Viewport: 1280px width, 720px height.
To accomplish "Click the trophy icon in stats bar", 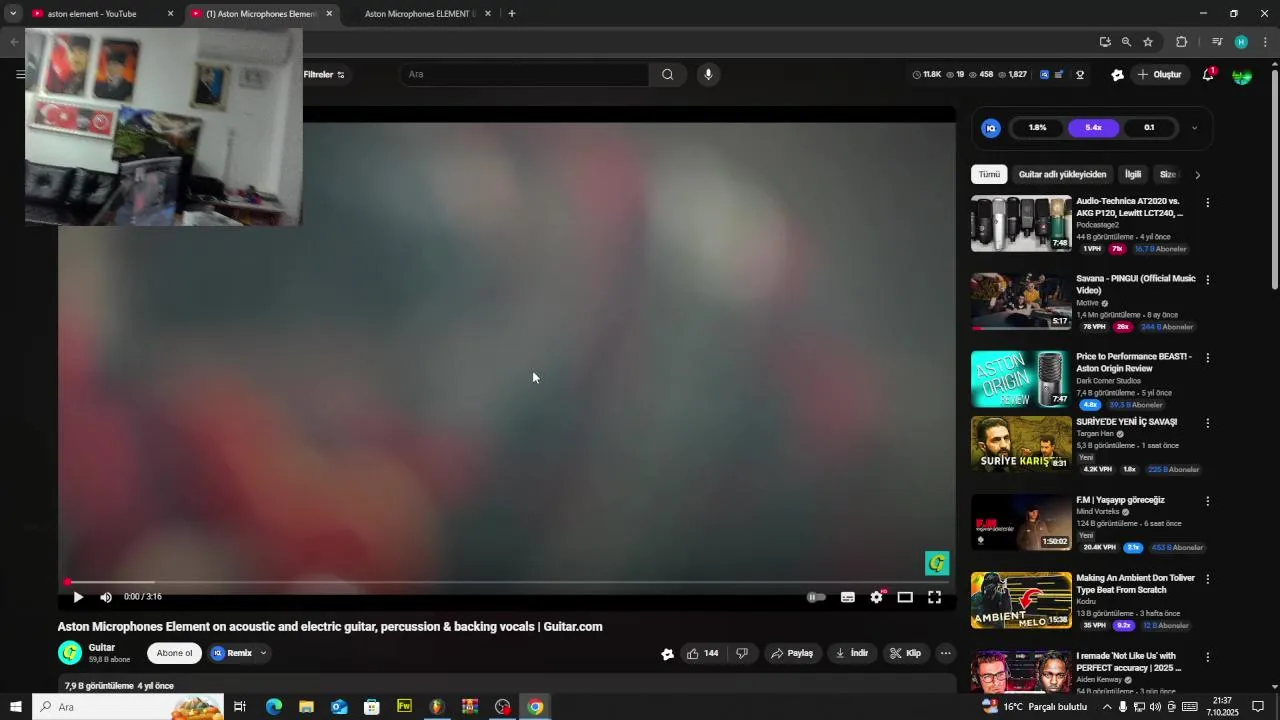I will [1080, 75].
